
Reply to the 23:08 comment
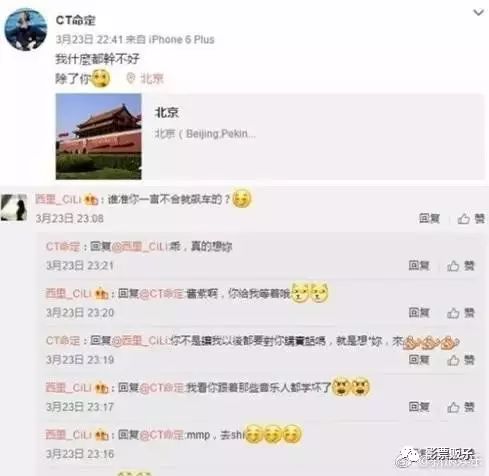pos(429,218)
